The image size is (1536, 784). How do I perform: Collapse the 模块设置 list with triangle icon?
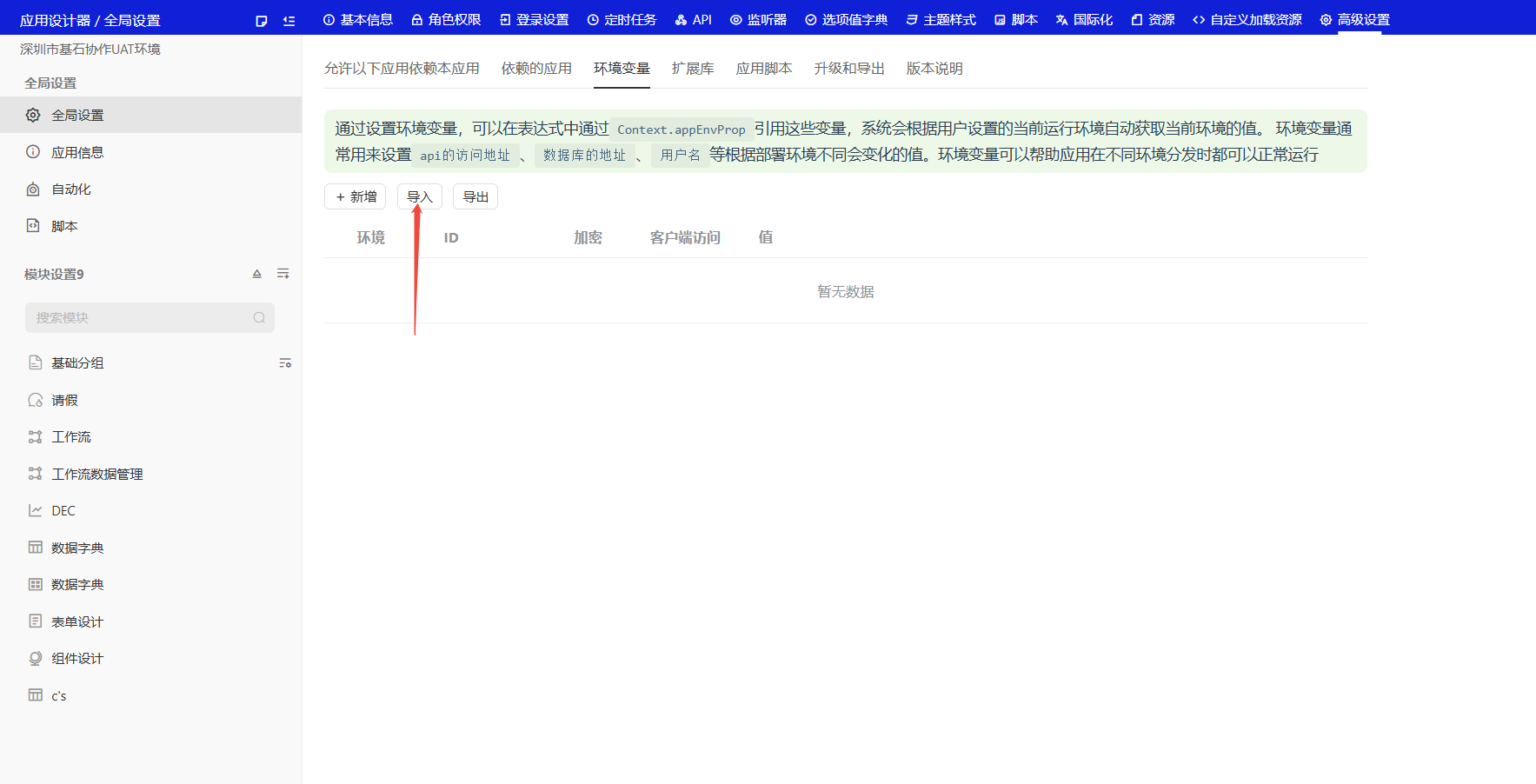tap(257, 274)
